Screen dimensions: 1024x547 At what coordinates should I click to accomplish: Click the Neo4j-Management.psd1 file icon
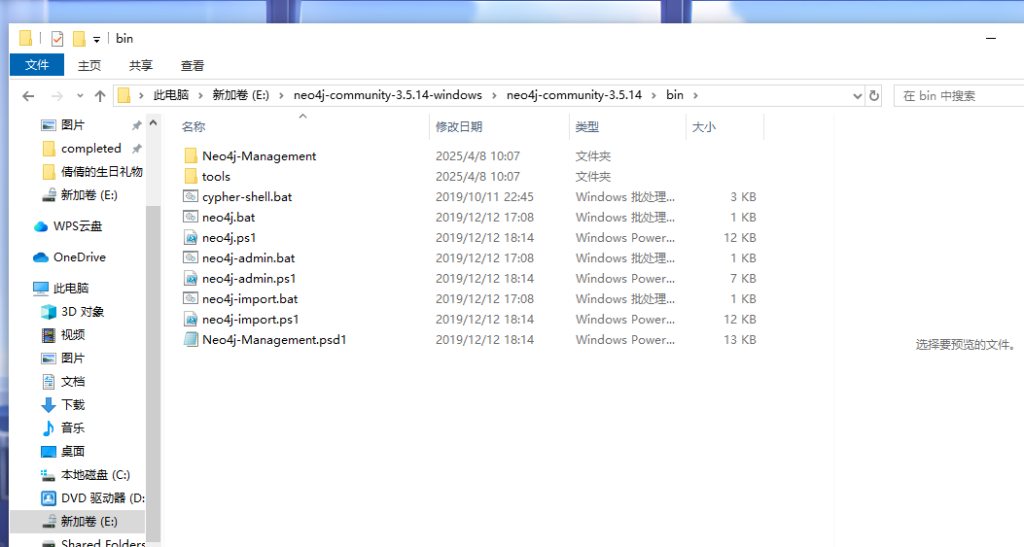(191, 340)
